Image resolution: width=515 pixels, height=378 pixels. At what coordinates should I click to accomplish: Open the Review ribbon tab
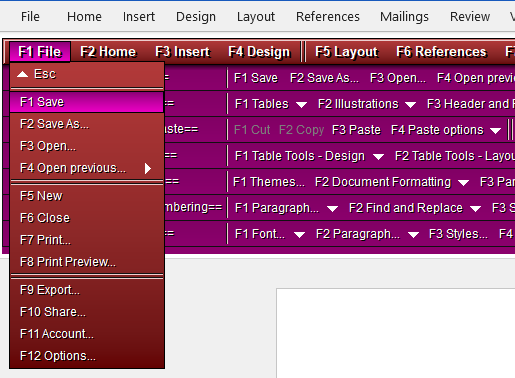[470, 16]
